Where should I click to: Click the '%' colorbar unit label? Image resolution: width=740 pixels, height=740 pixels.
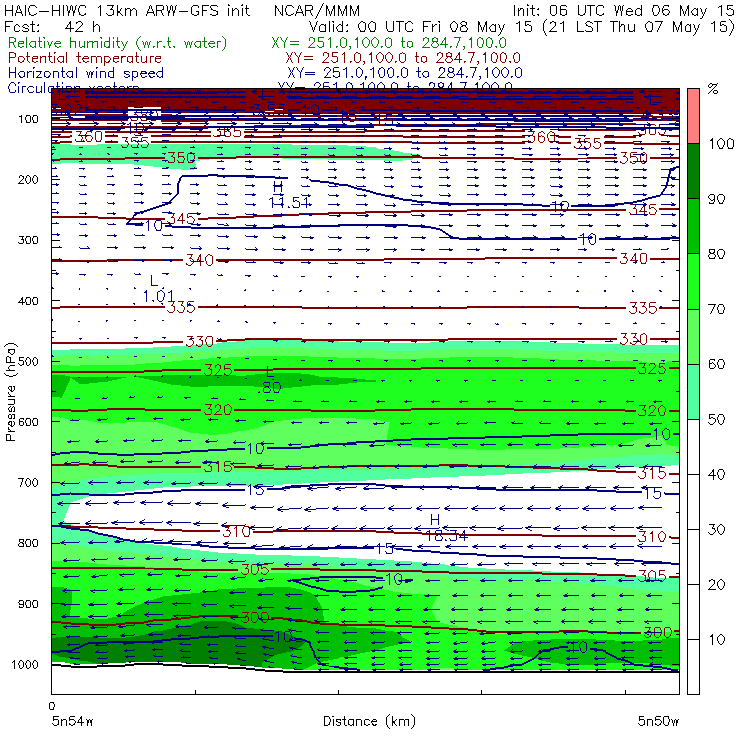pos(713,89)
